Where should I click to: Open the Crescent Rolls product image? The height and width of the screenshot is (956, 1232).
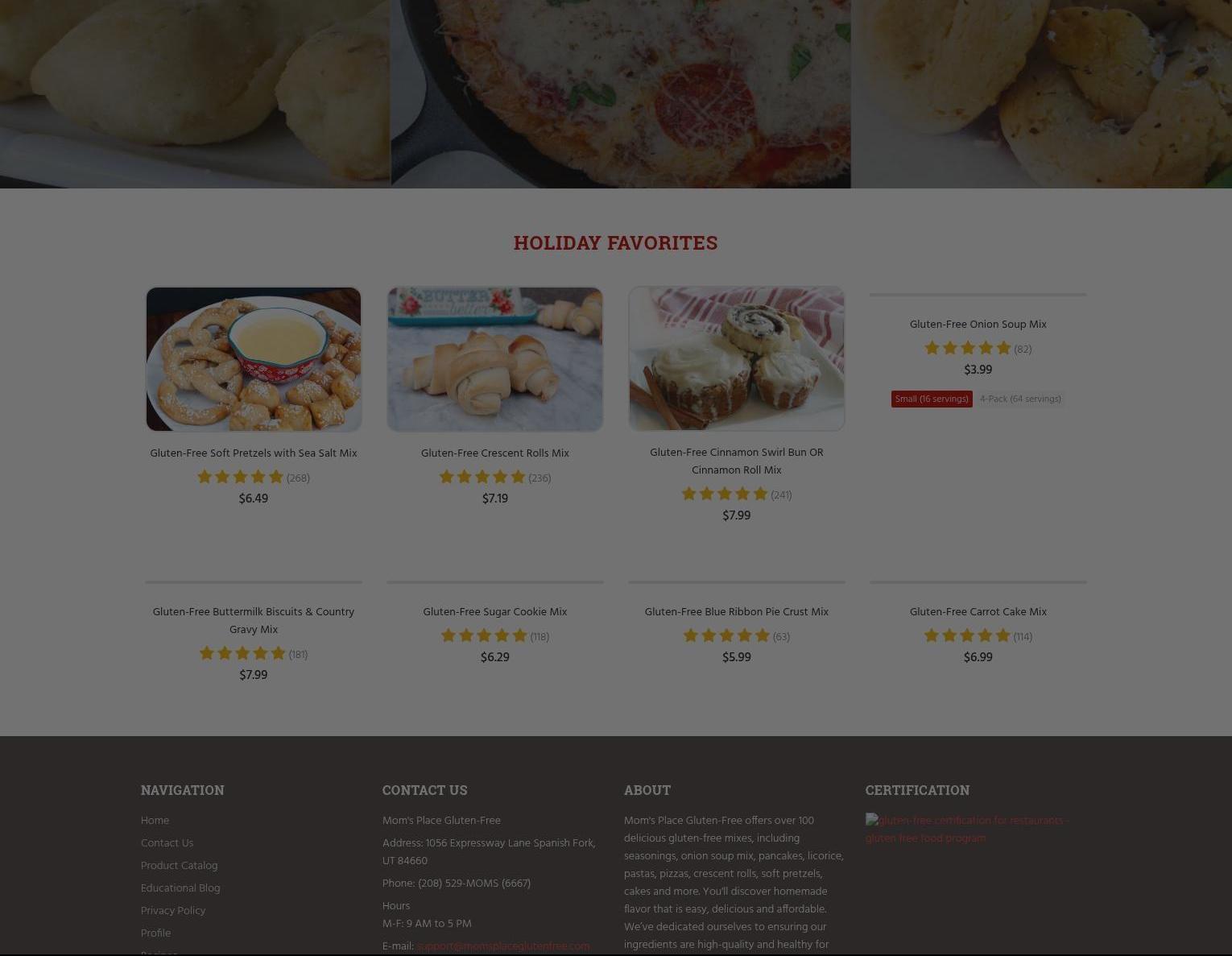[495, 359]
